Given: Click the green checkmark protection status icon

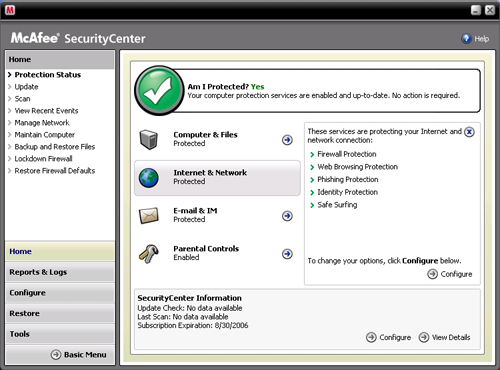Looking at the screenshot, I should [x=159, y=90].
